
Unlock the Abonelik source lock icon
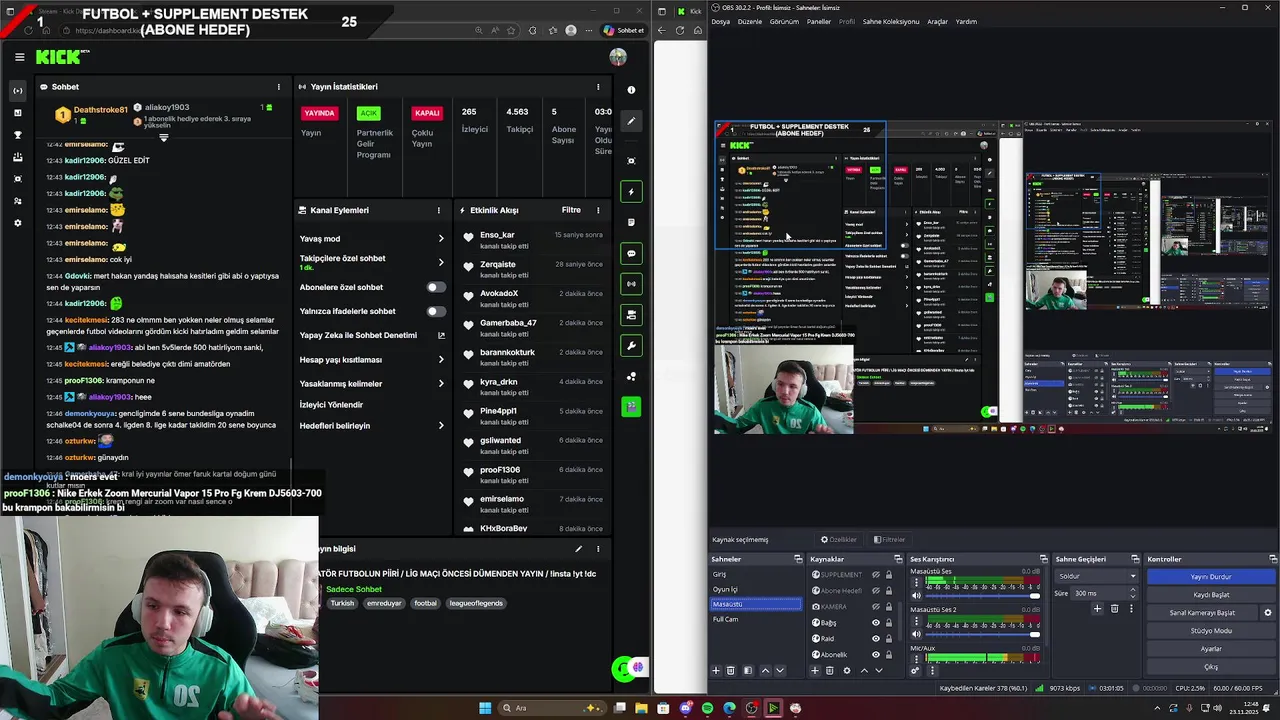click(888, 655)
